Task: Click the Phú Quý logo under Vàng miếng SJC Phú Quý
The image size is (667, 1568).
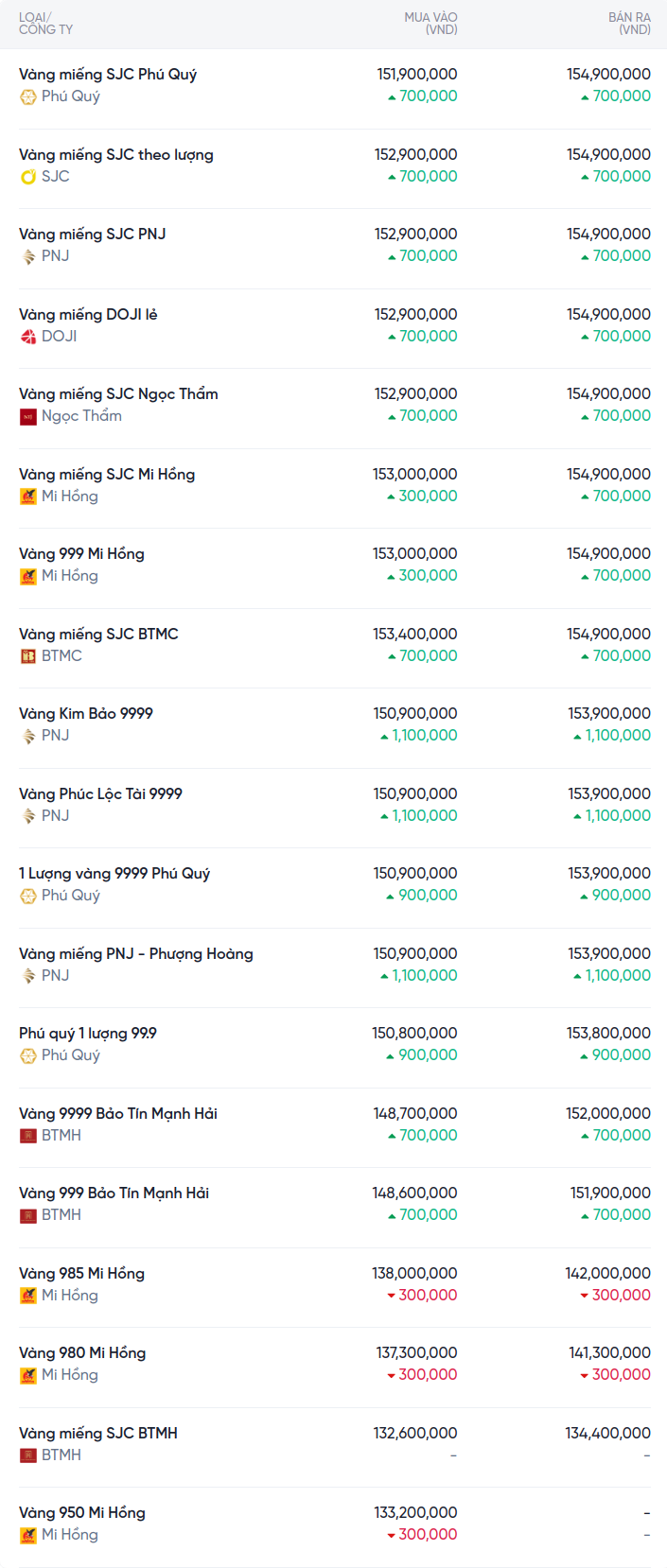Action: coord(28,96)
